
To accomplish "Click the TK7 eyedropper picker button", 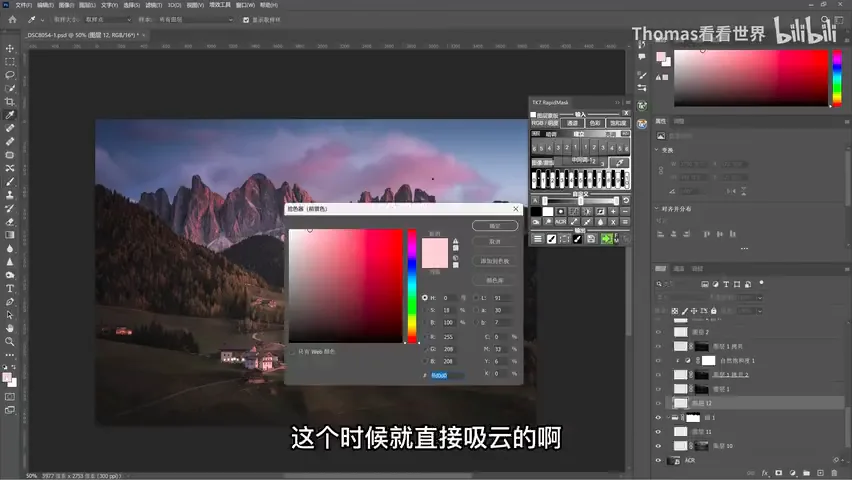I will (619, 162).
